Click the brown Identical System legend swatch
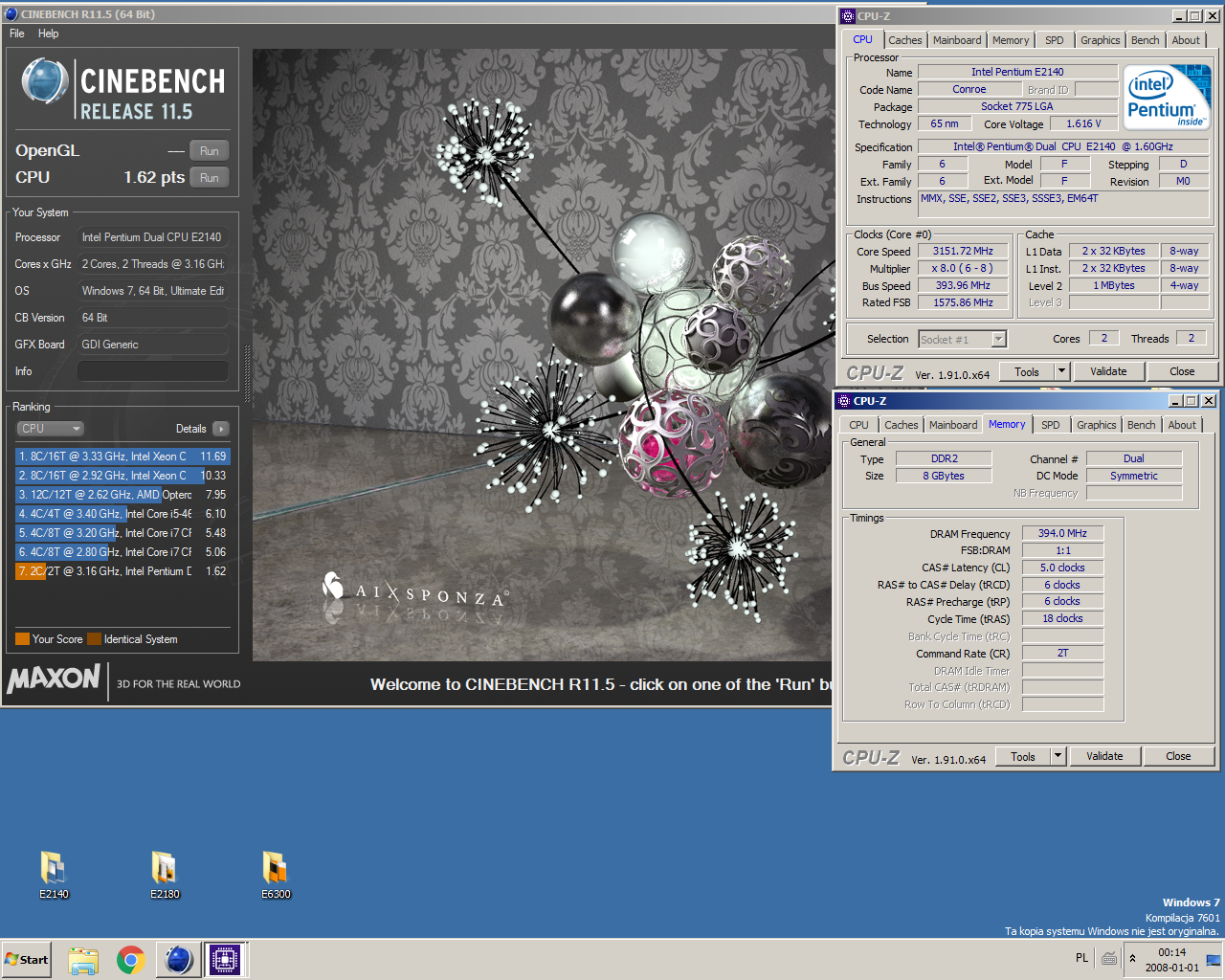Image resolution: width=1225 pixels, height=980 pixels. [x=94, y=639]
